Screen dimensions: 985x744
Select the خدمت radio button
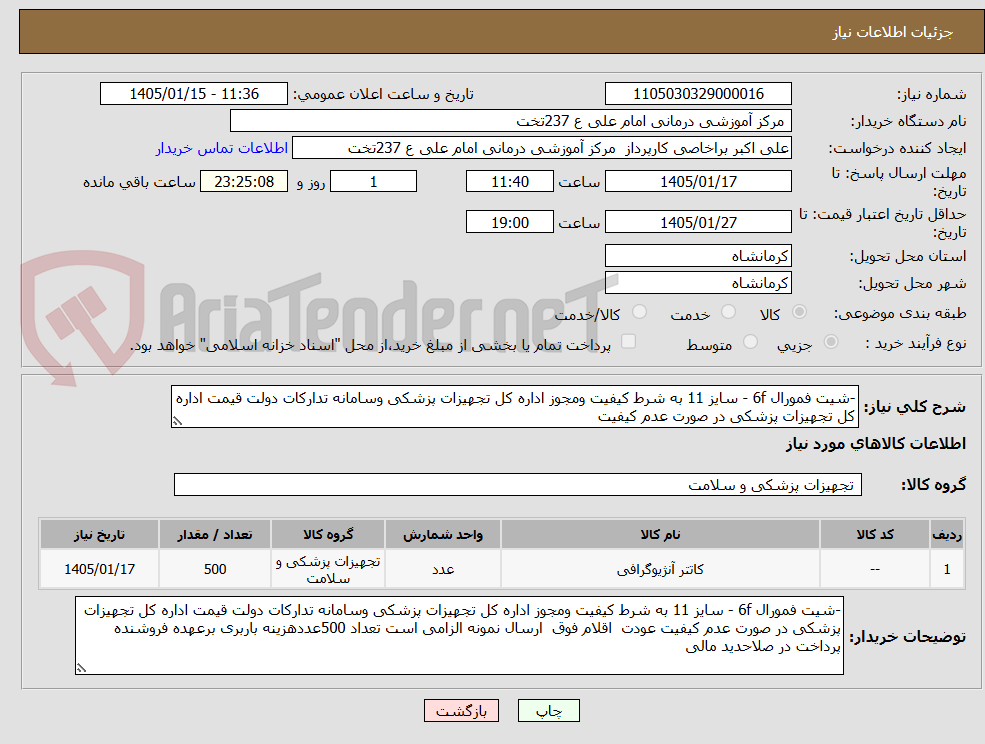pyautogui.click(x=729, y=312)
